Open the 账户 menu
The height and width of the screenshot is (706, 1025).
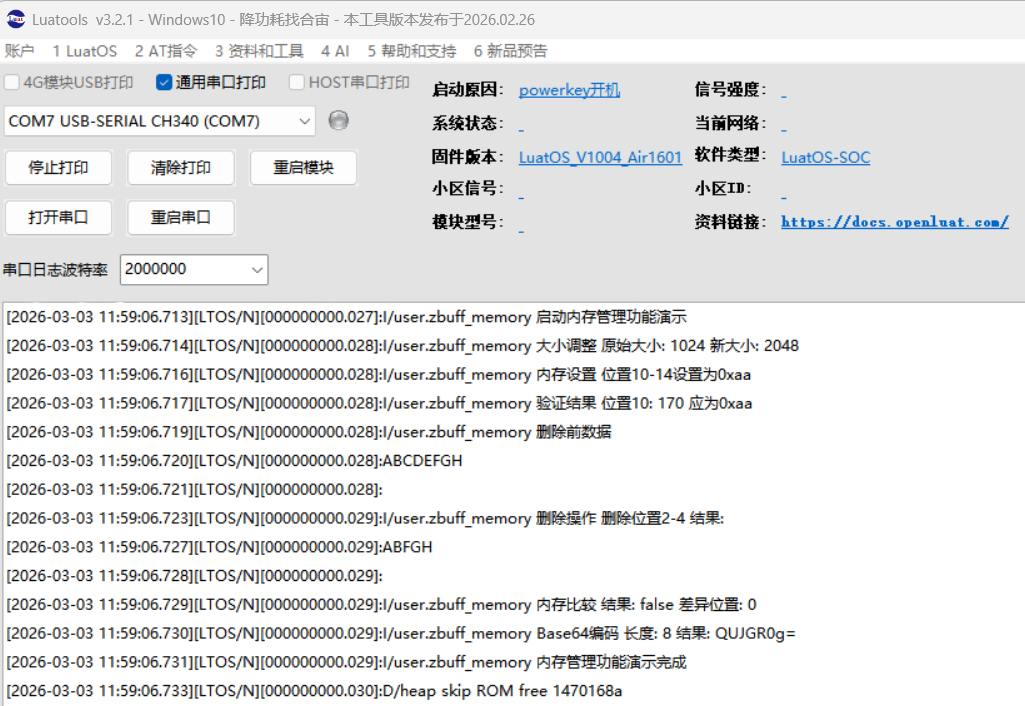coord(19,51)
